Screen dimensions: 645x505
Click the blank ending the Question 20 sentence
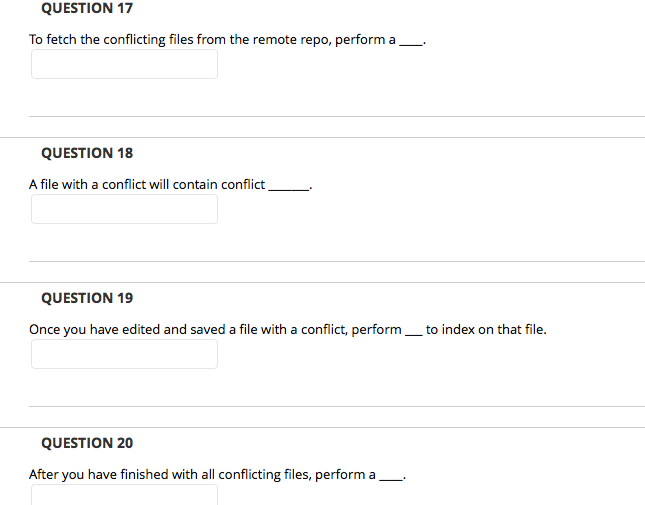tap(391, 479)
